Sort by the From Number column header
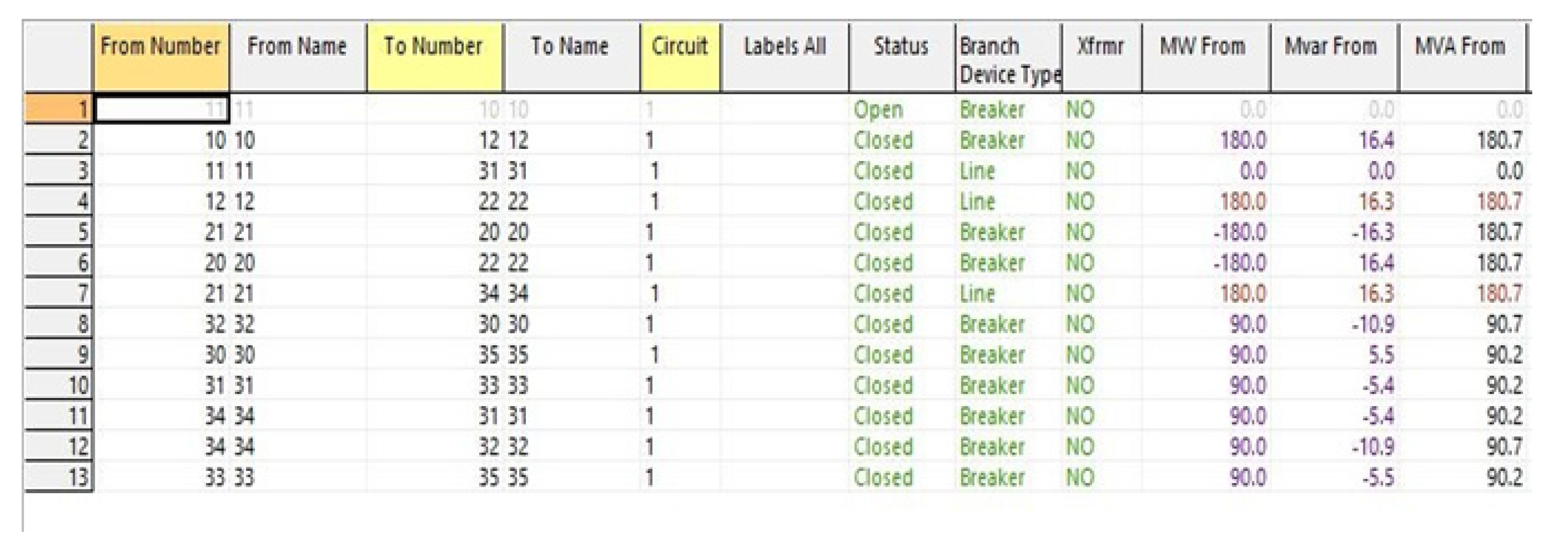This screenshot has width=1568, height=553. 161,58
